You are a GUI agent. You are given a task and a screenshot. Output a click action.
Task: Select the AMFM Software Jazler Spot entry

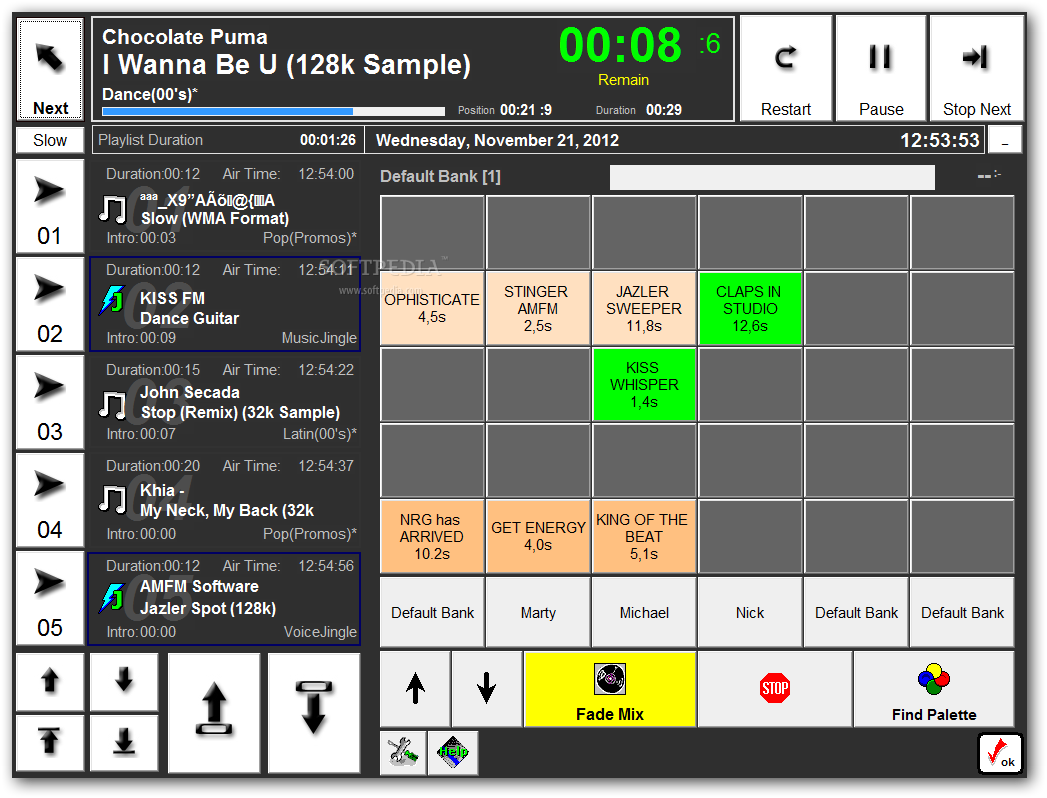[225, 599]
